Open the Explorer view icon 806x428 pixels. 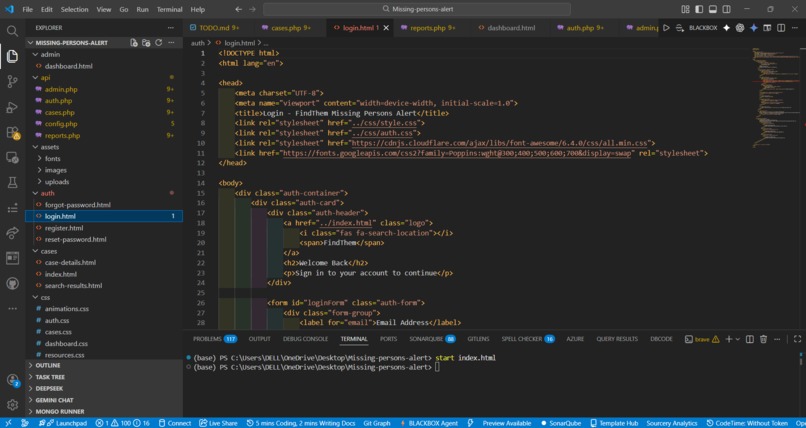(x=12, y=55)
